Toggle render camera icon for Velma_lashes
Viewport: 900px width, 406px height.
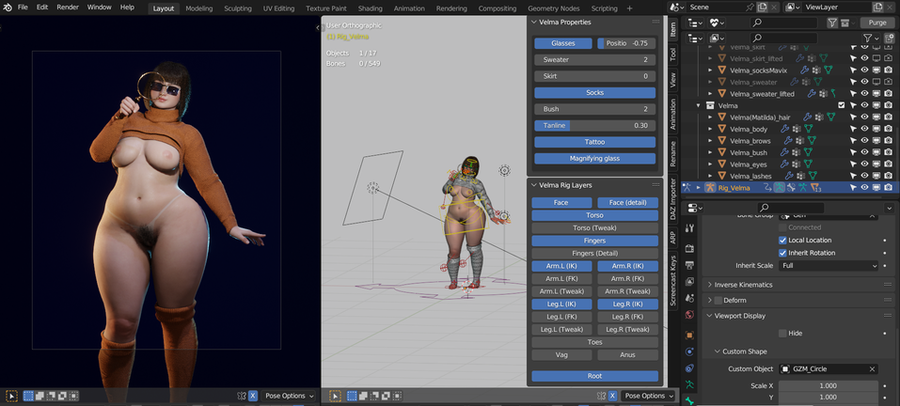pyautogui.click(x=889, y=176)
